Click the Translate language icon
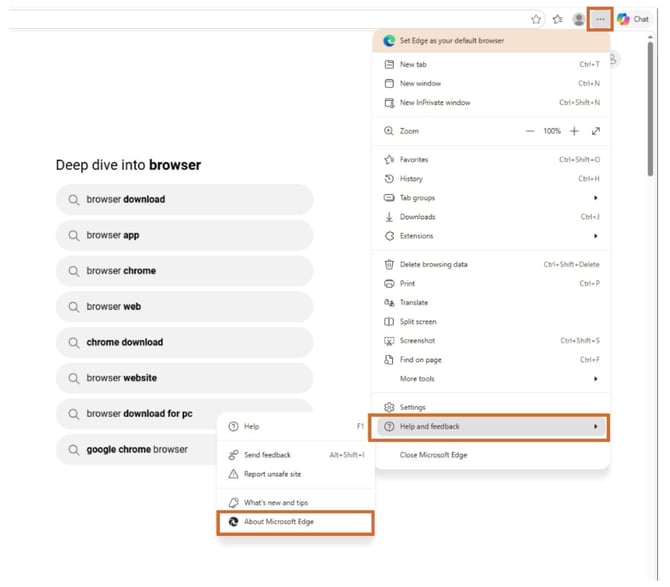The width and height of the screenshot is (670, 587). tap(389, 302)
